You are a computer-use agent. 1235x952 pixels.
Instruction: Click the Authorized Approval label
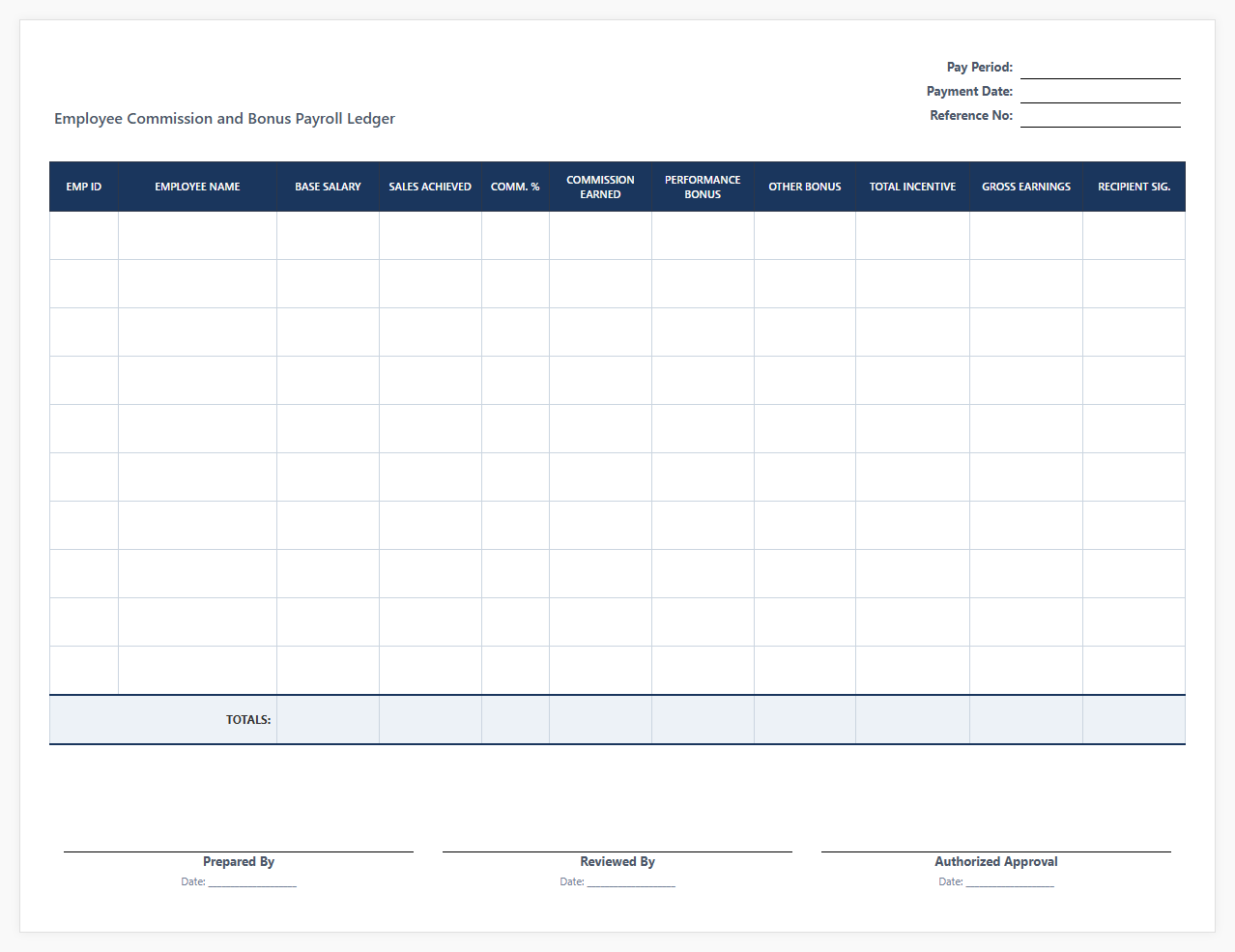tap(996, 862)
